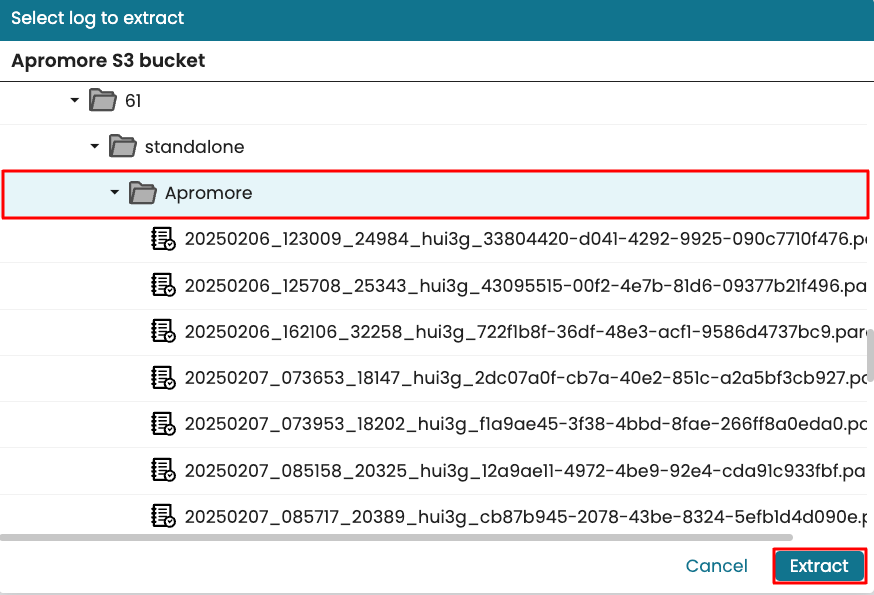
Task: Select log file ending in 090c7710f476
Action: (520, 239)
